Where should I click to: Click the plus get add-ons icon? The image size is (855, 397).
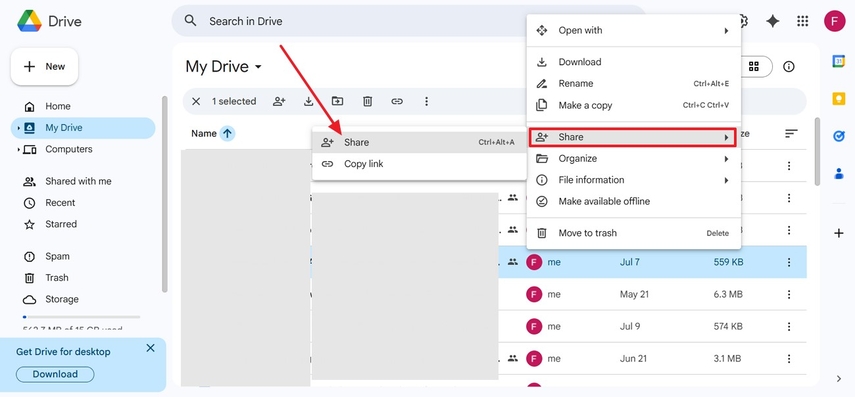839,233
